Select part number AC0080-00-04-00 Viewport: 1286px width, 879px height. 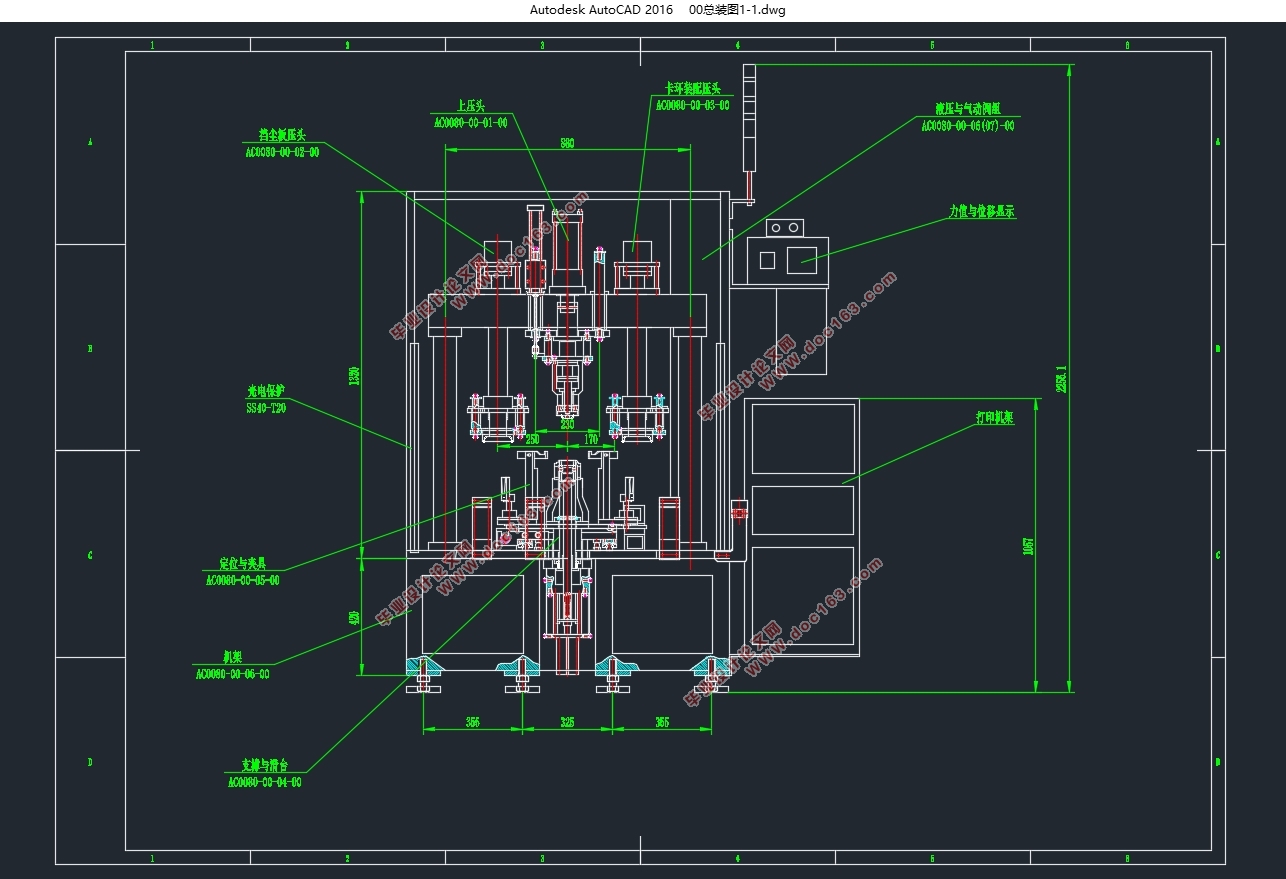264,782
